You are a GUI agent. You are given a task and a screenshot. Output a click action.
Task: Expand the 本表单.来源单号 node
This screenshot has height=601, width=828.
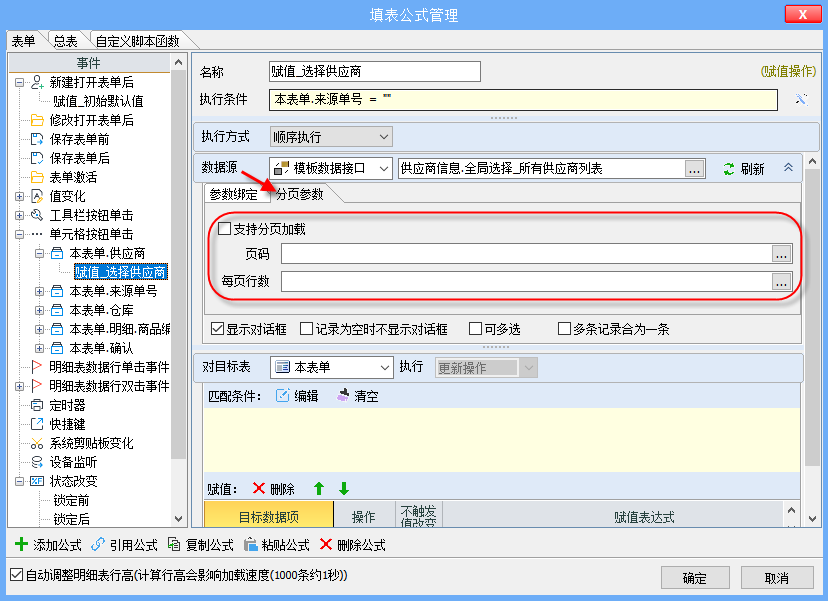[40, 292]
